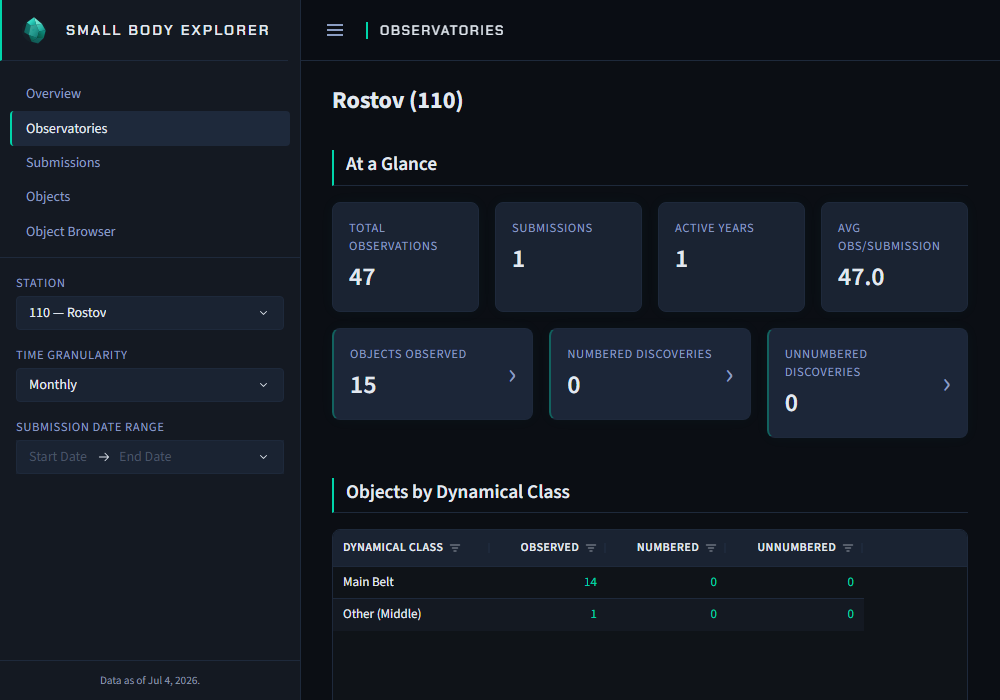1000x700 pixels.
Task: Open the Unnumbered Discoveries card
Action: [867, 383]
